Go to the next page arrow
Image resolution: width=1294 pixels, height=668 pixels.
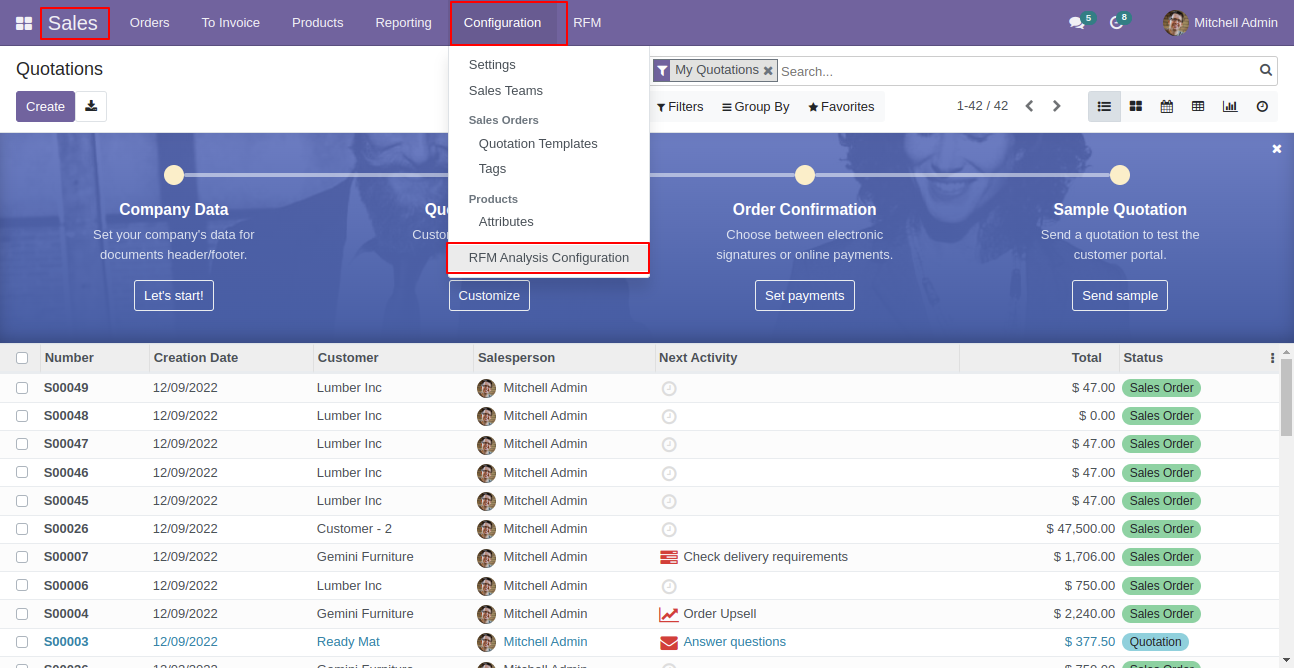coord(1057,106)
